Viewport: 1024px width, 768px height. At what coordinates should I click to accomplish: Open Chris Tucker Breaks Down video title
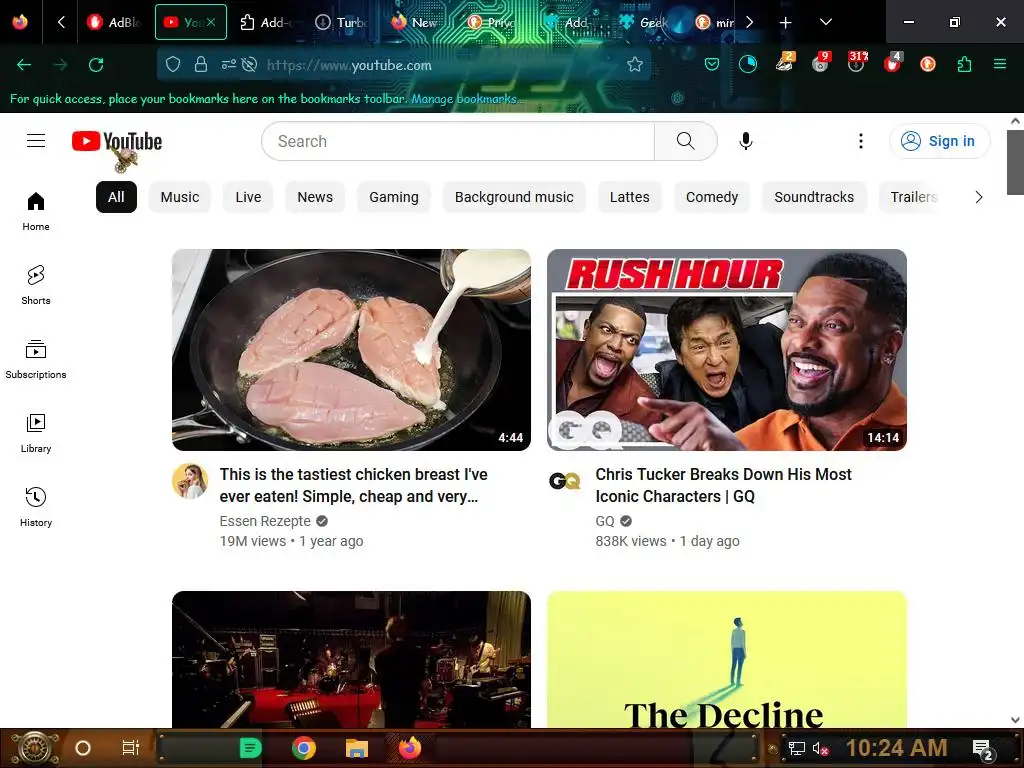pos(724,485)
